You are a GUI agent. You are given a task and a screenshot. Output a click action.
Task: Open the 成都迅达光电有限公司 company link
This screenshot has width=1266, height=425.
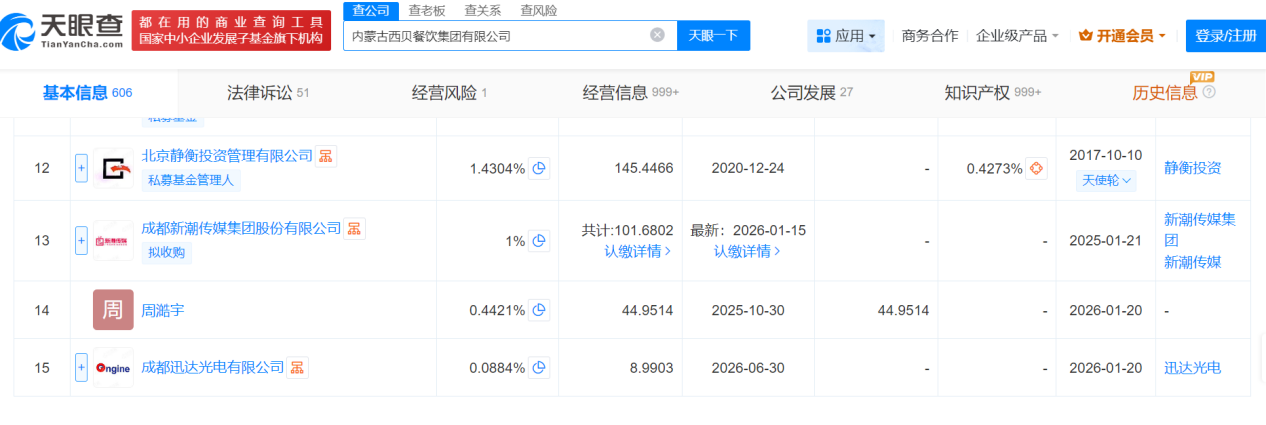[213, 368]
